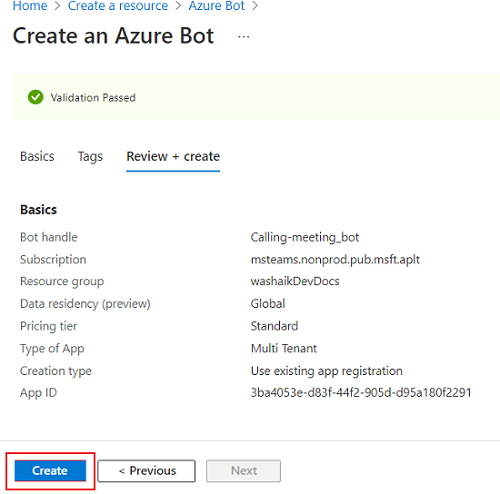The image size is (500, 494).
Task: Switch to the Tags tab
Action: click(90, 157)
